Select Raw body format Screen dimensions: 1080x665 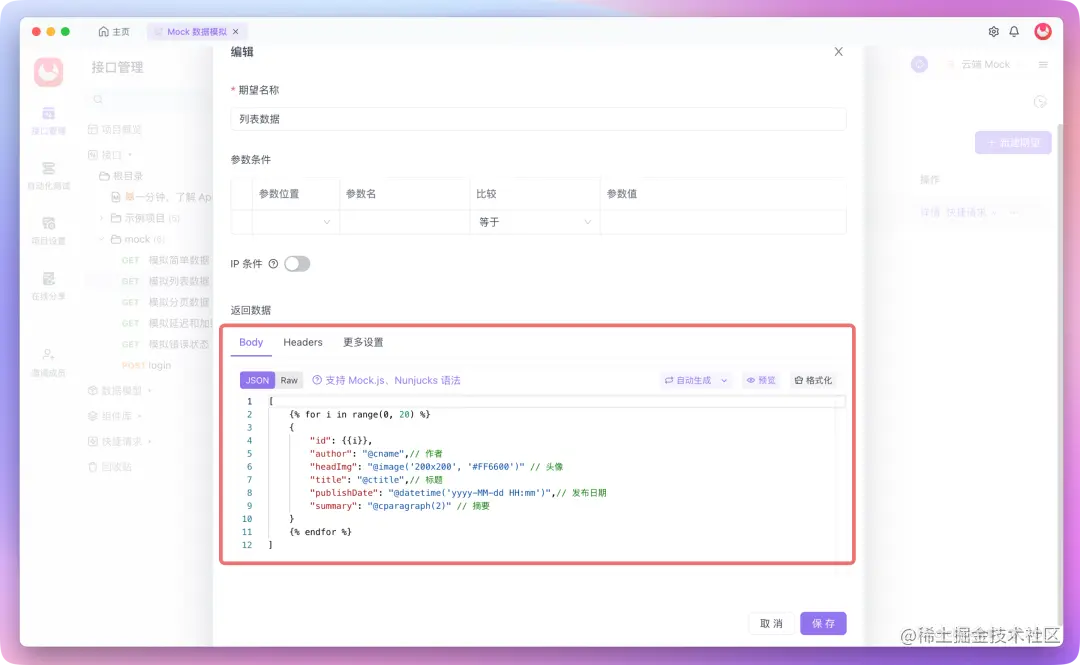[x=289, y=380]
